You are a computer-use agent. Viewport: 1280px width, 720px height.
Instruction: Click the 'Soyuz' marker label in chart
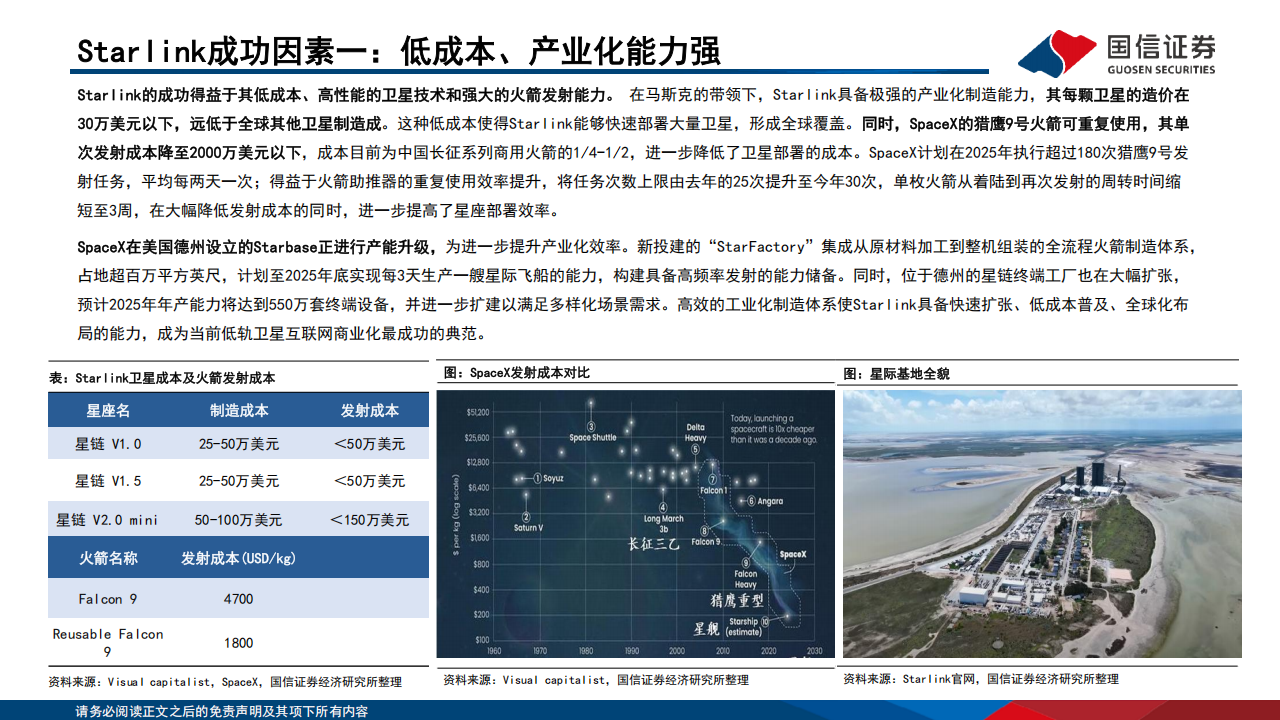(553, 478)
